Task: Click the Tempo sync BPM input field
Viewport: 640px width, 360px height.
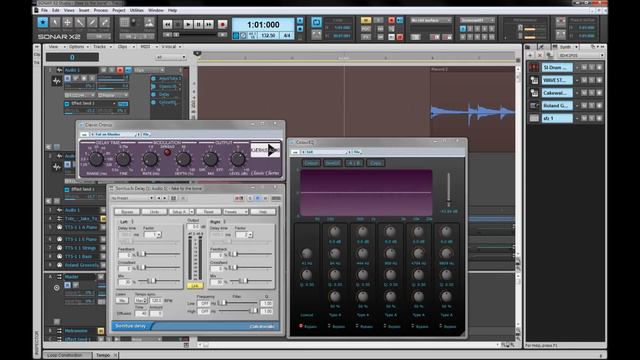Action: (x=156, y=300)
